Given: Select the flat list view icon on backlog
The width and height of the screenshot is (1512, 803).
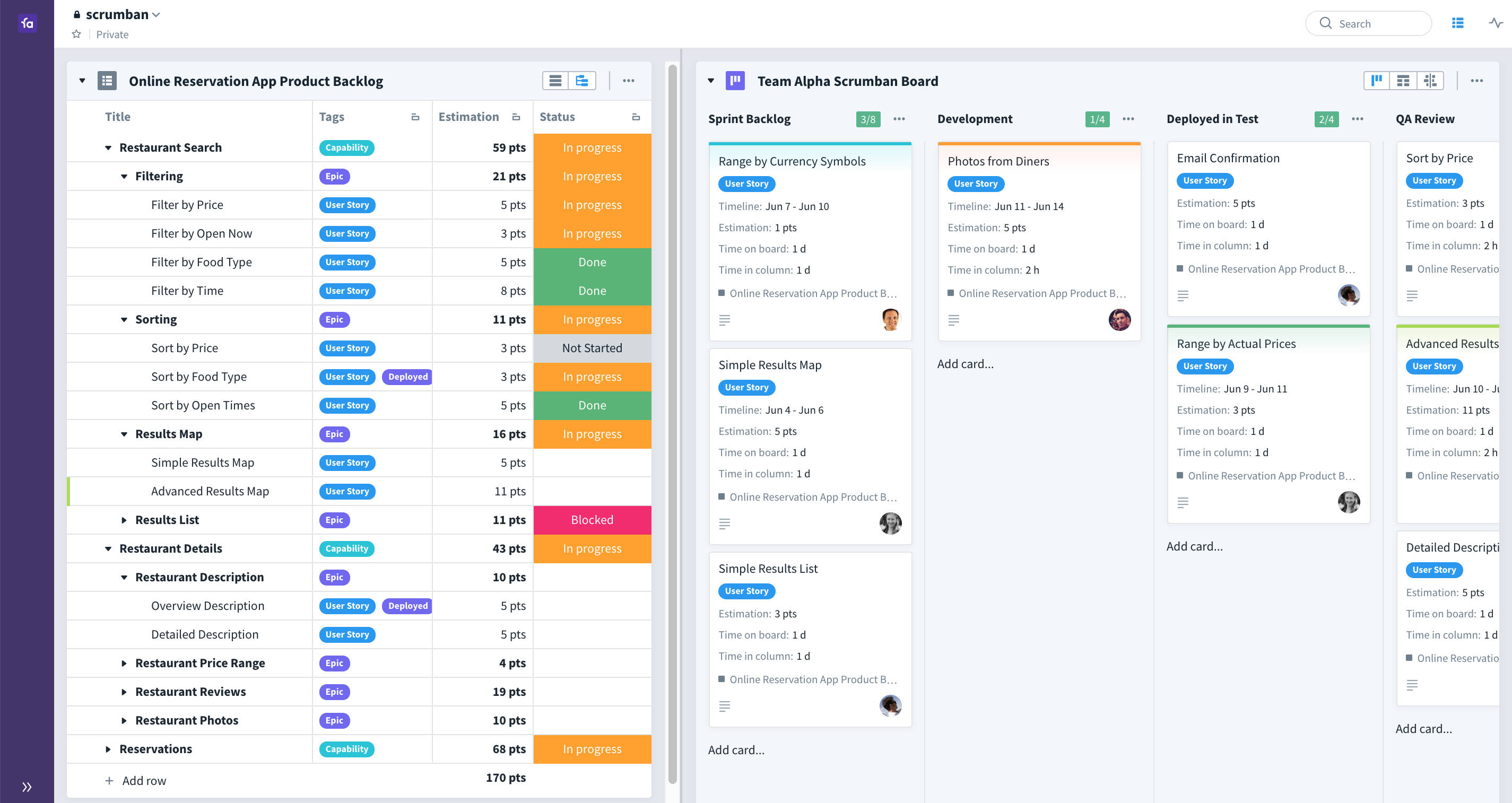Looking at the screenshot, I should pos(555,81).
